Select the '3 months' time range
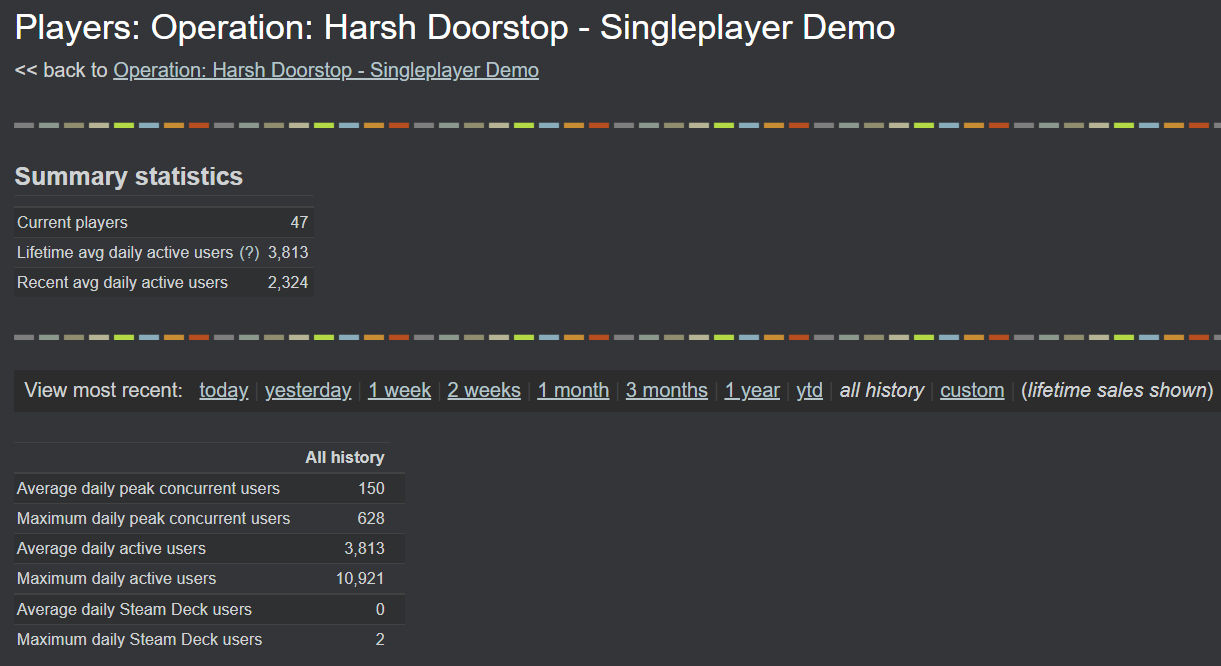 point(666,390)
